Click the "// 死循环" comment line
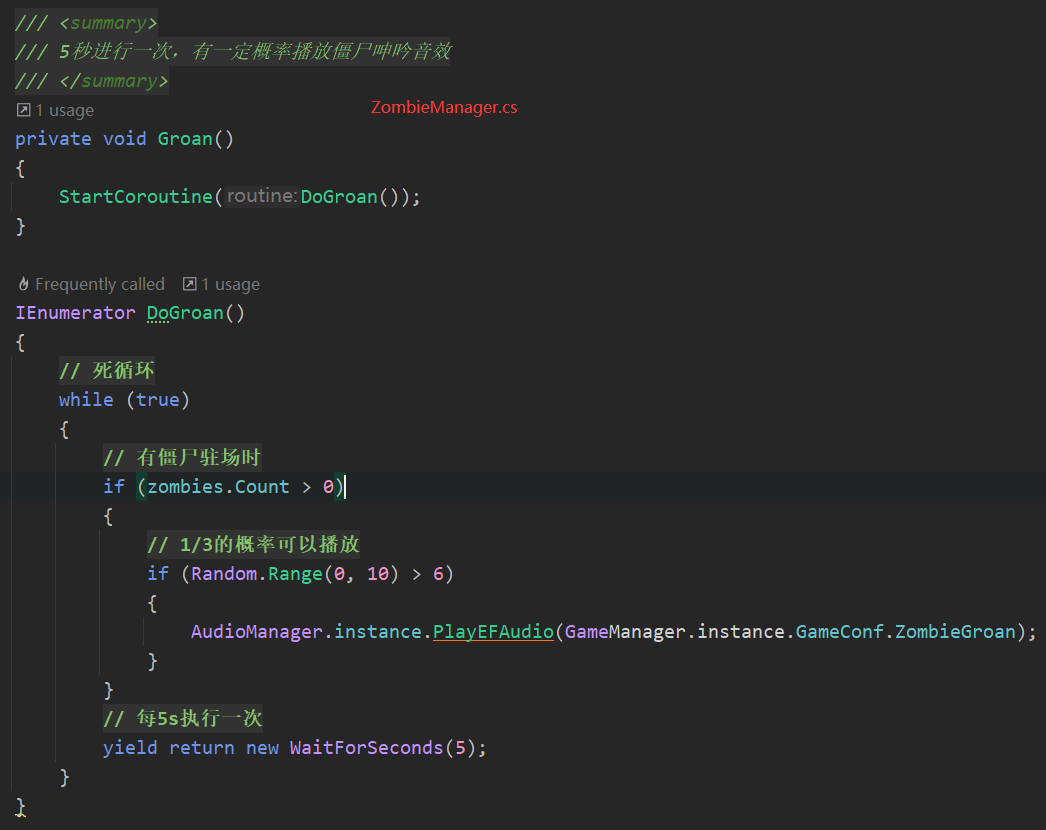This screenshot has width=1046, height=830. pyautogui.click(x=106, y=370)
